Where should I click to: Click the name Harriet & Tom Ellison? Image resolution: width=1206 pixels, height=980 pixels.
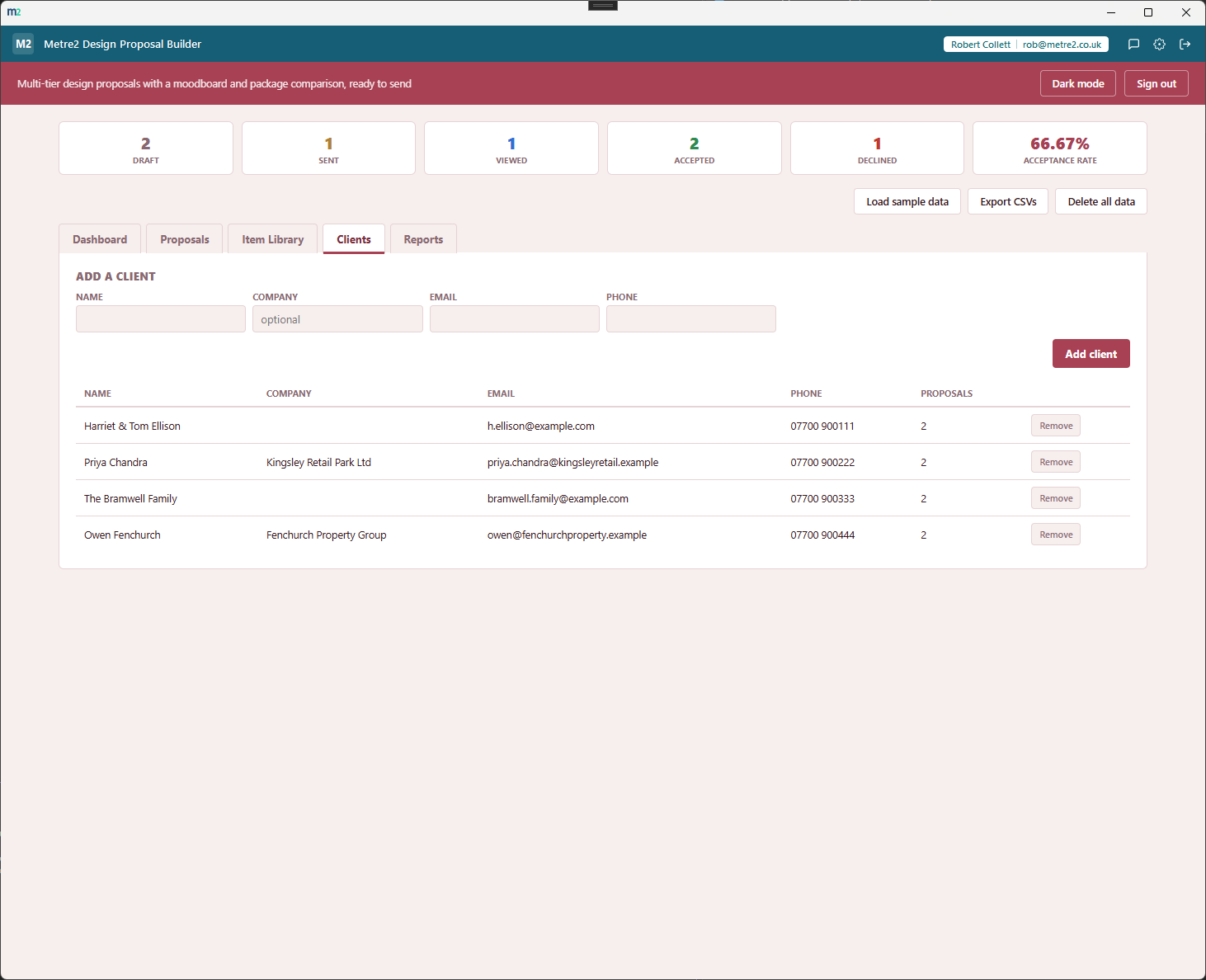[x=132, y=426]
